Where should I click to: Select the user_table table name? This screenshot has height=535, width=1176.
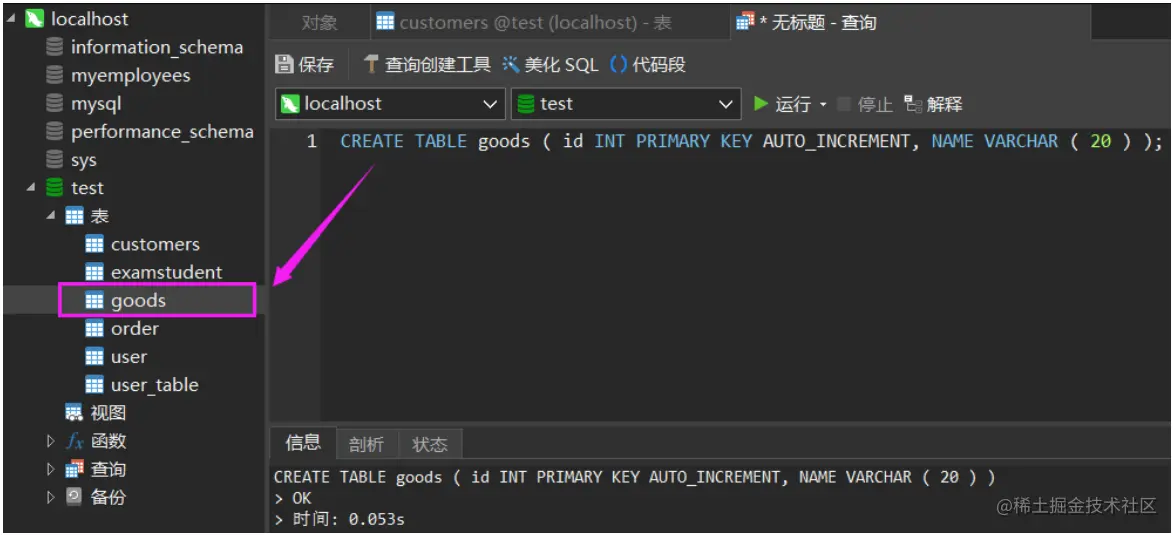click(x=154, y=385)
